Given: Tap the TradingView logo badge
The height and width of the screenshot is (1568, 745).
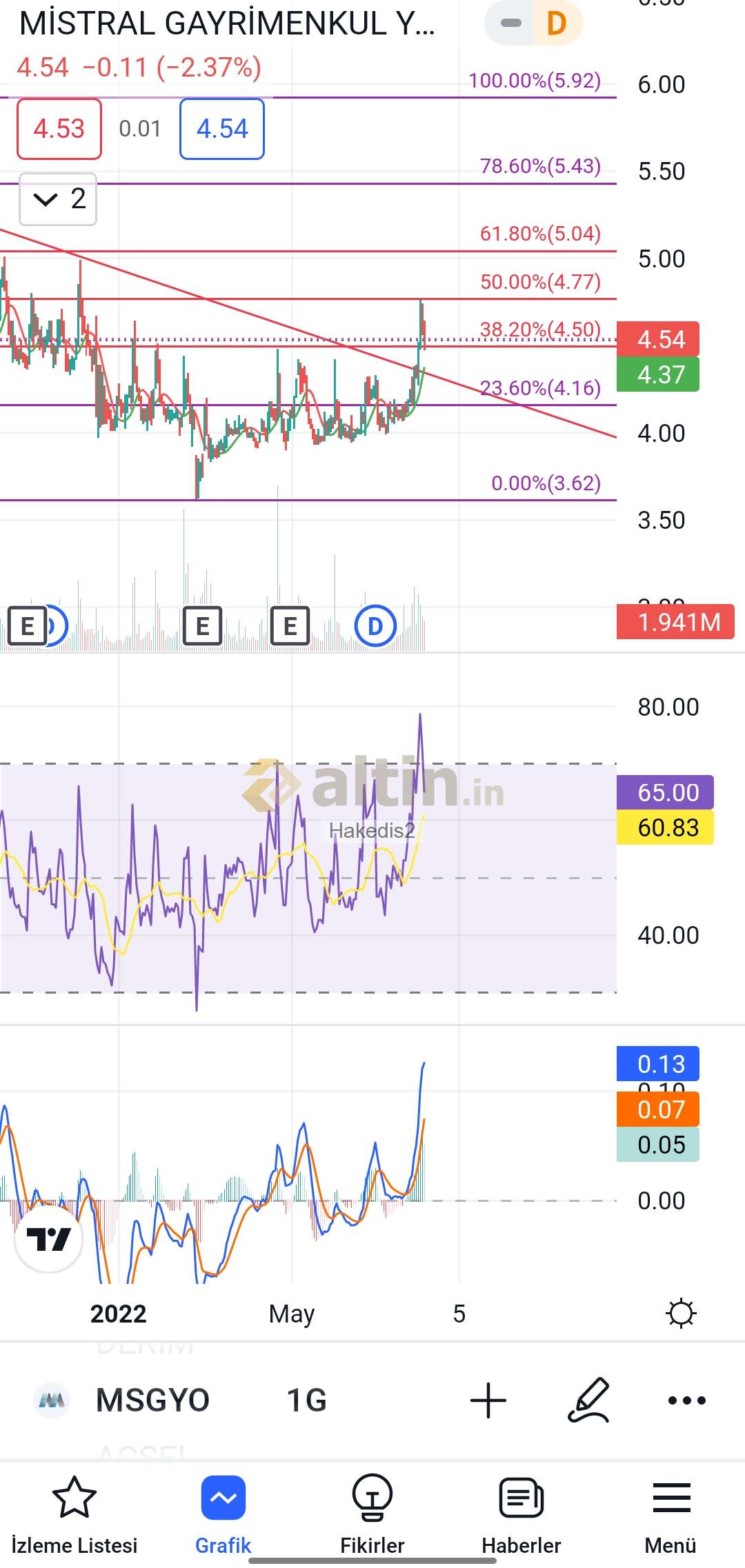Looking at the screenshot, I should coord(49,1239).
